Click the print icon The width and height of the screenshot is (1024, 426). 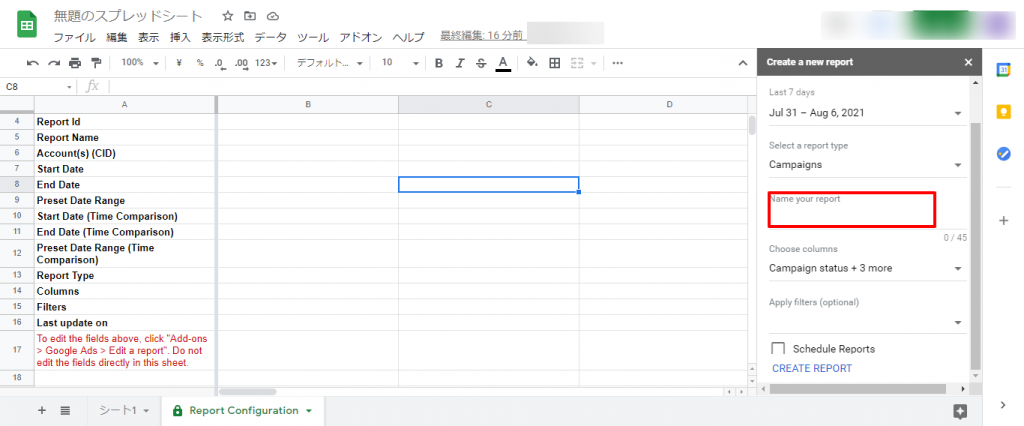tap(75, 63)
